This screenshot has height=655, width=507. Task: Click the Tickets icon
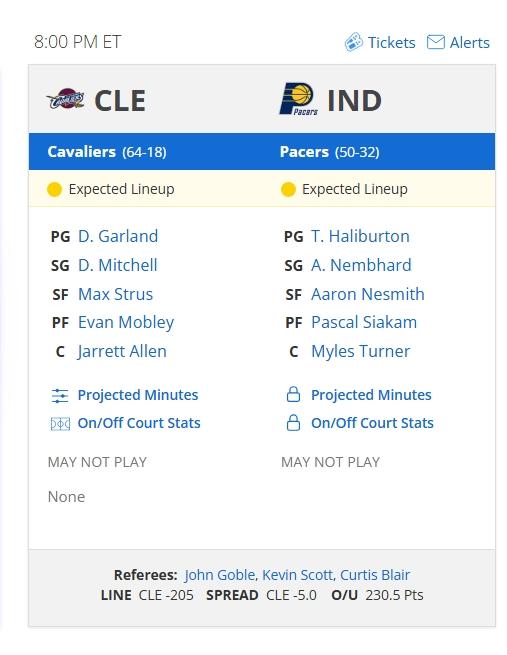tap(353, 42)
